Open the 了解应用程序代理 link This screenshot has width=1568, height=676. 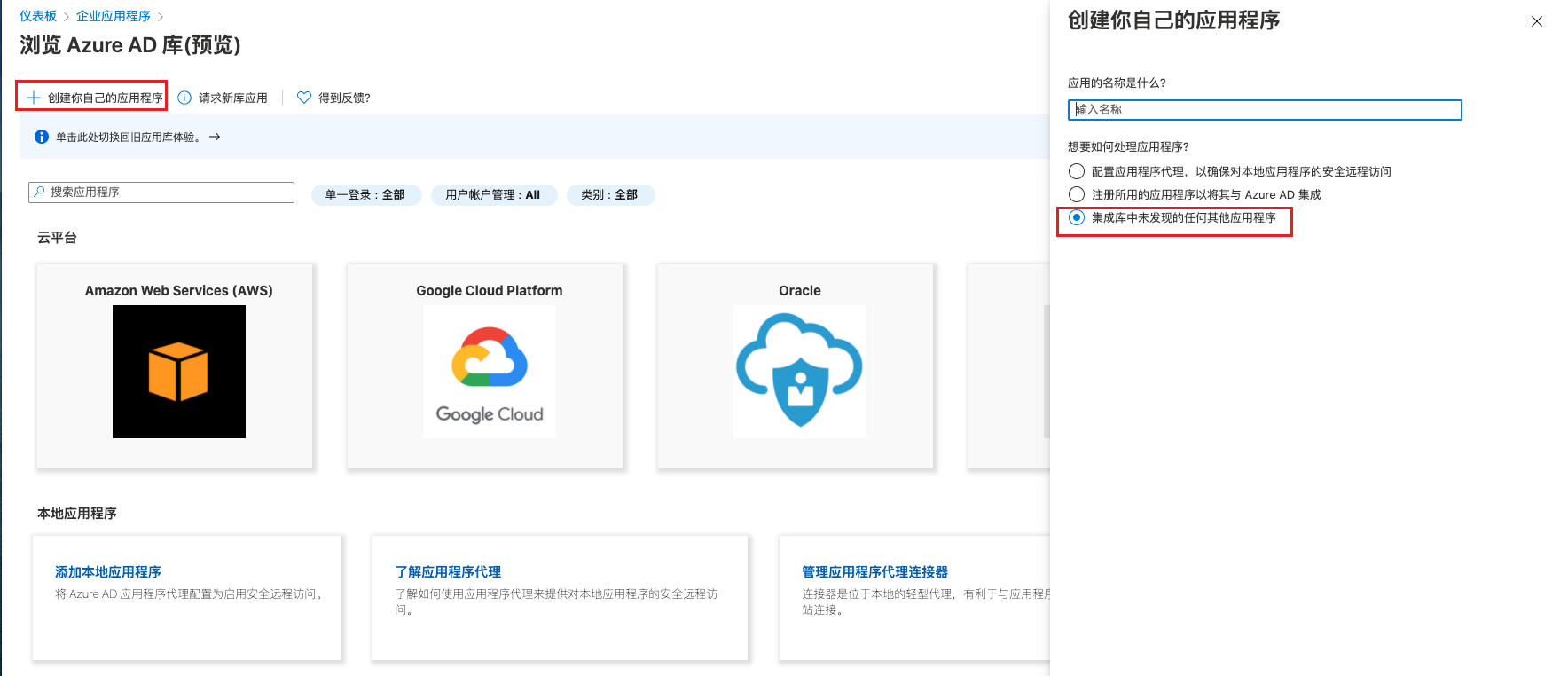pos(448,572)
